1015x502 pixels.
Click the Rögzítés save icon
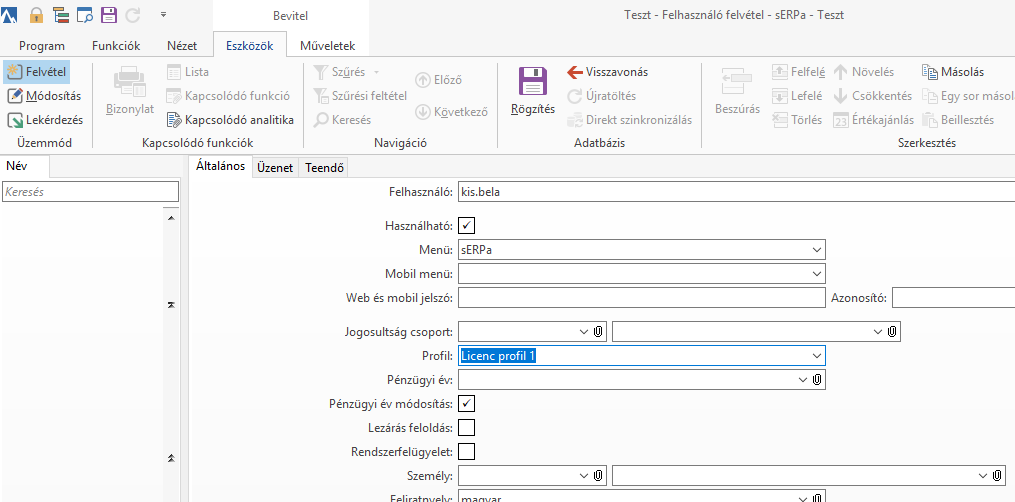point(532,83)
